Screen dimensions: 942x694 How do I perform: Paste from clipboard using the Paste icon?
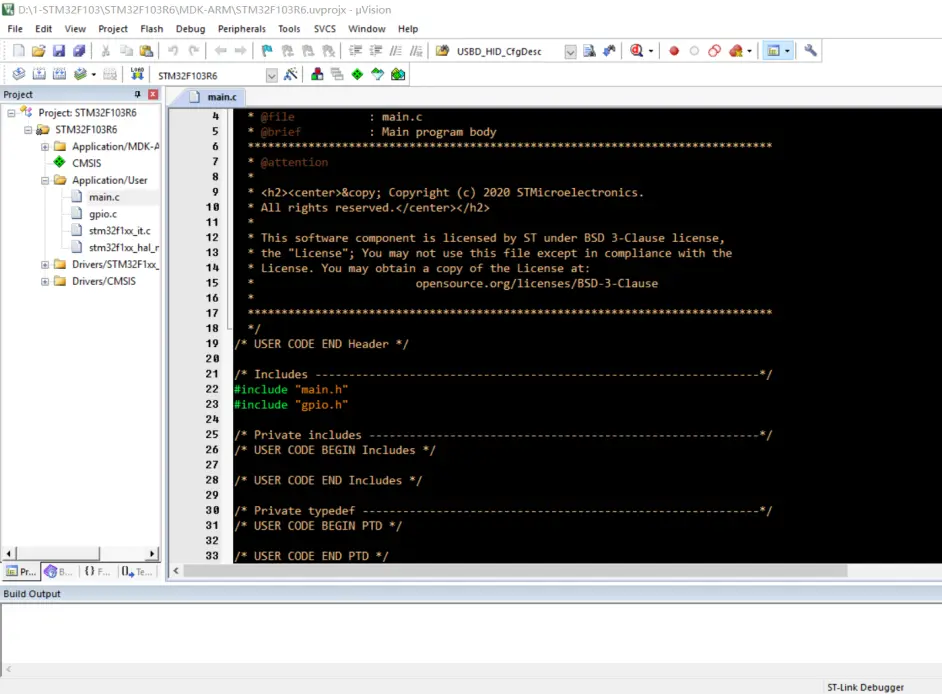pos(146,51)
